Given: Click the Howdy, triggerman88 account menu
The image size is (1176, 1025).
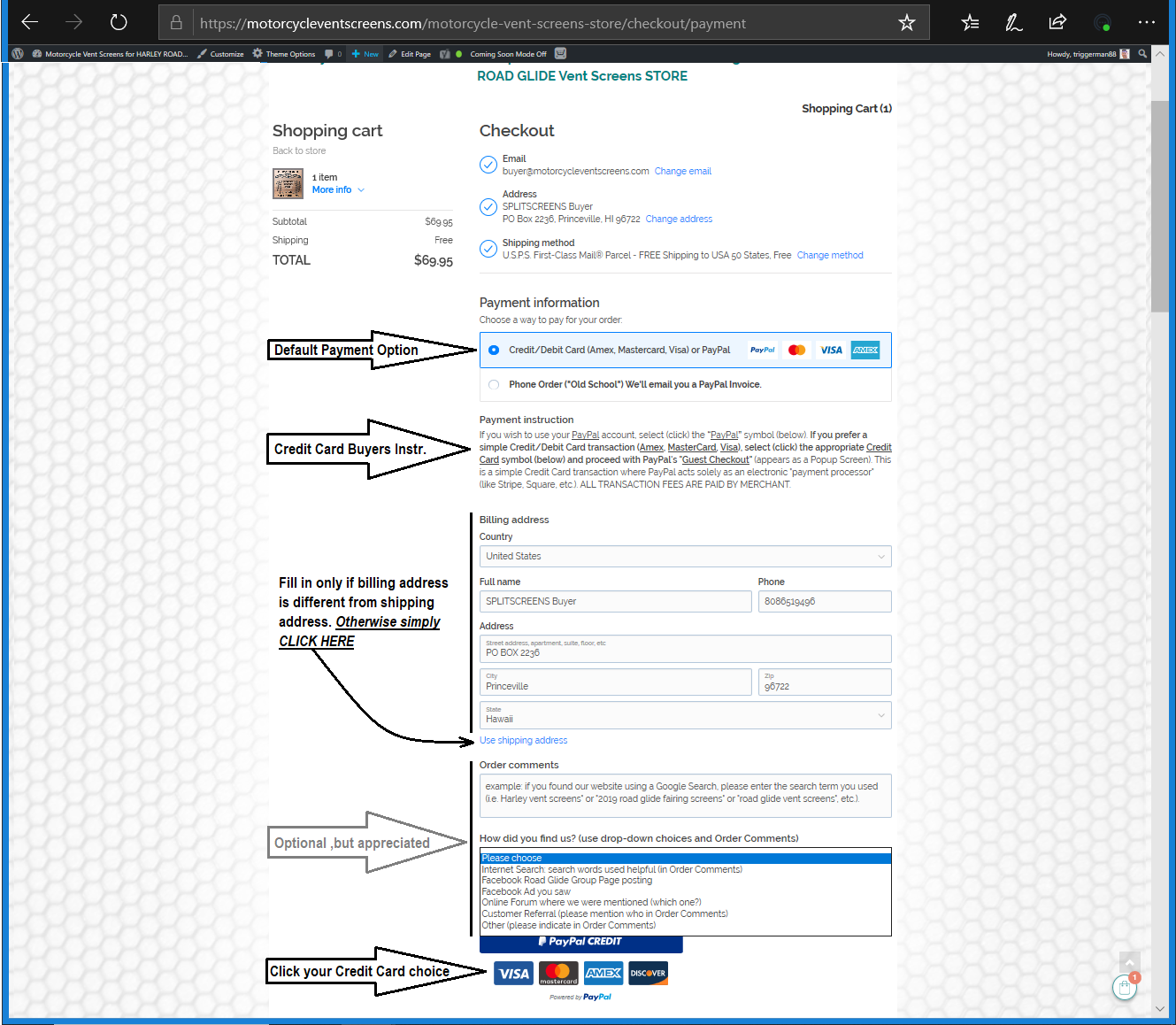Looking at the screenshot, I should pyautogui.click(x=1088, y=54).
